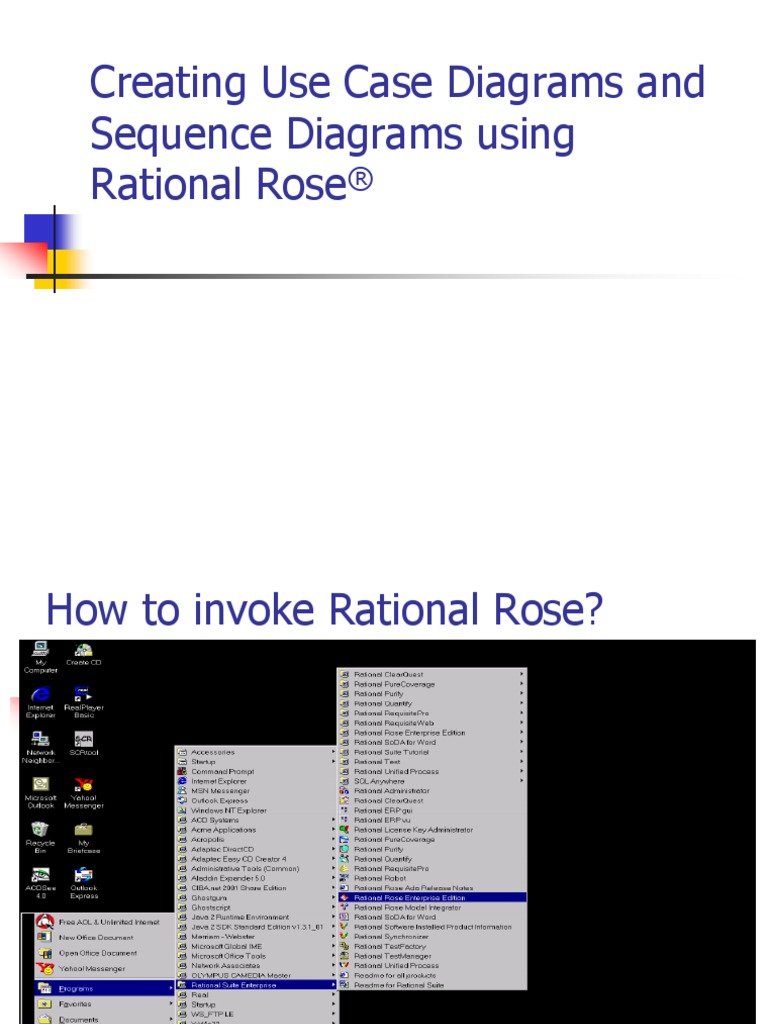768x1024 pixels.
Task: Choose Internet Explorer in the Programs menu
Action: (255, 781)
